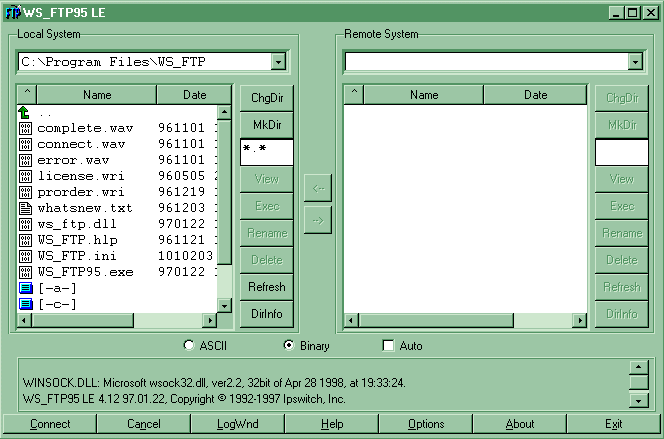Click log pane scroll down arrow
The height and width of the screenshot is (439, 664).
click(639, 400)
